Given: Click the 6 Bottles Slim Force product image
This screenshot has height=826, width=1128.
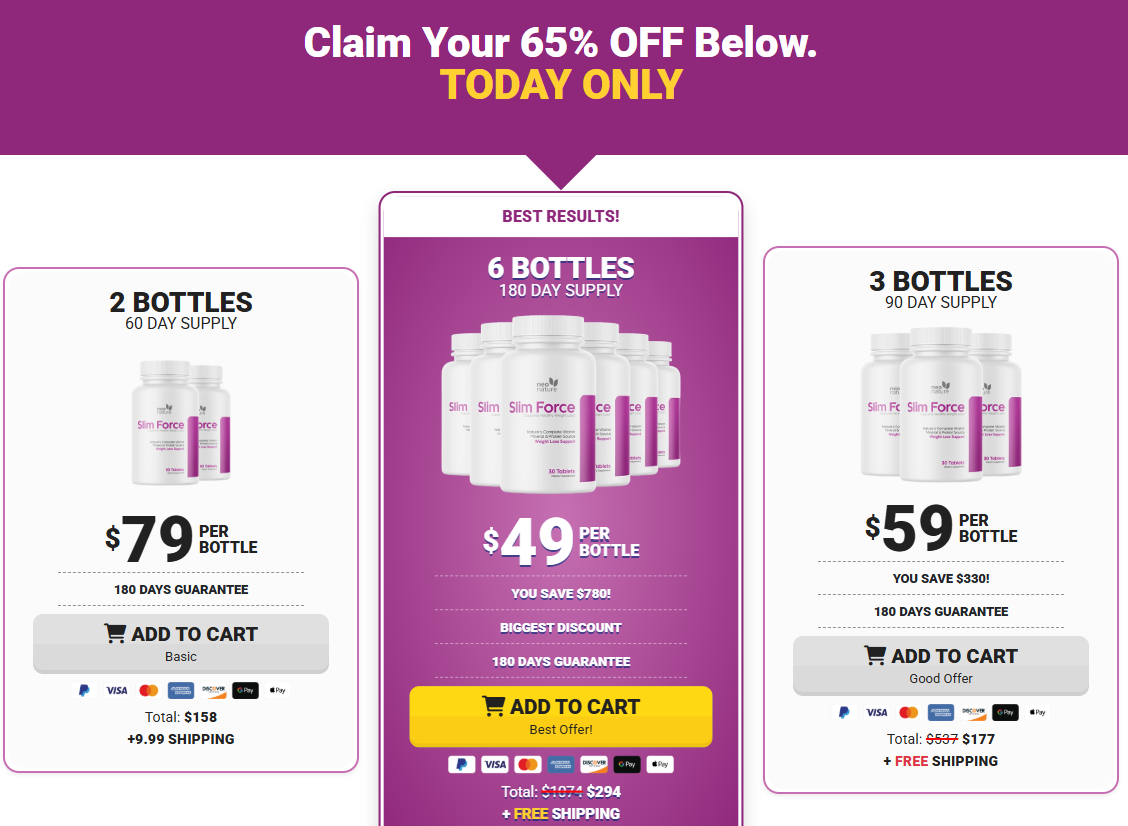Looking at the screenshot, I should click(x=561, y=404).
